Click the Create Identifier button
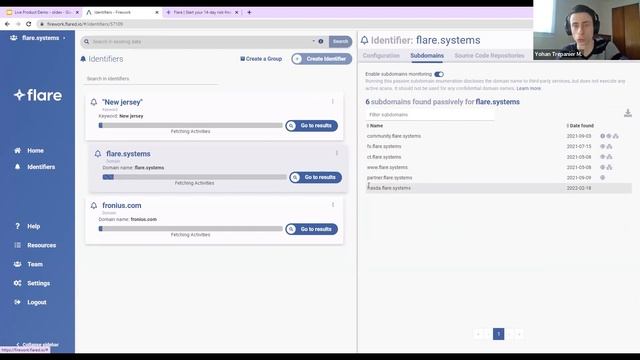This screenshot has height=360, width=640. (322, 59)
